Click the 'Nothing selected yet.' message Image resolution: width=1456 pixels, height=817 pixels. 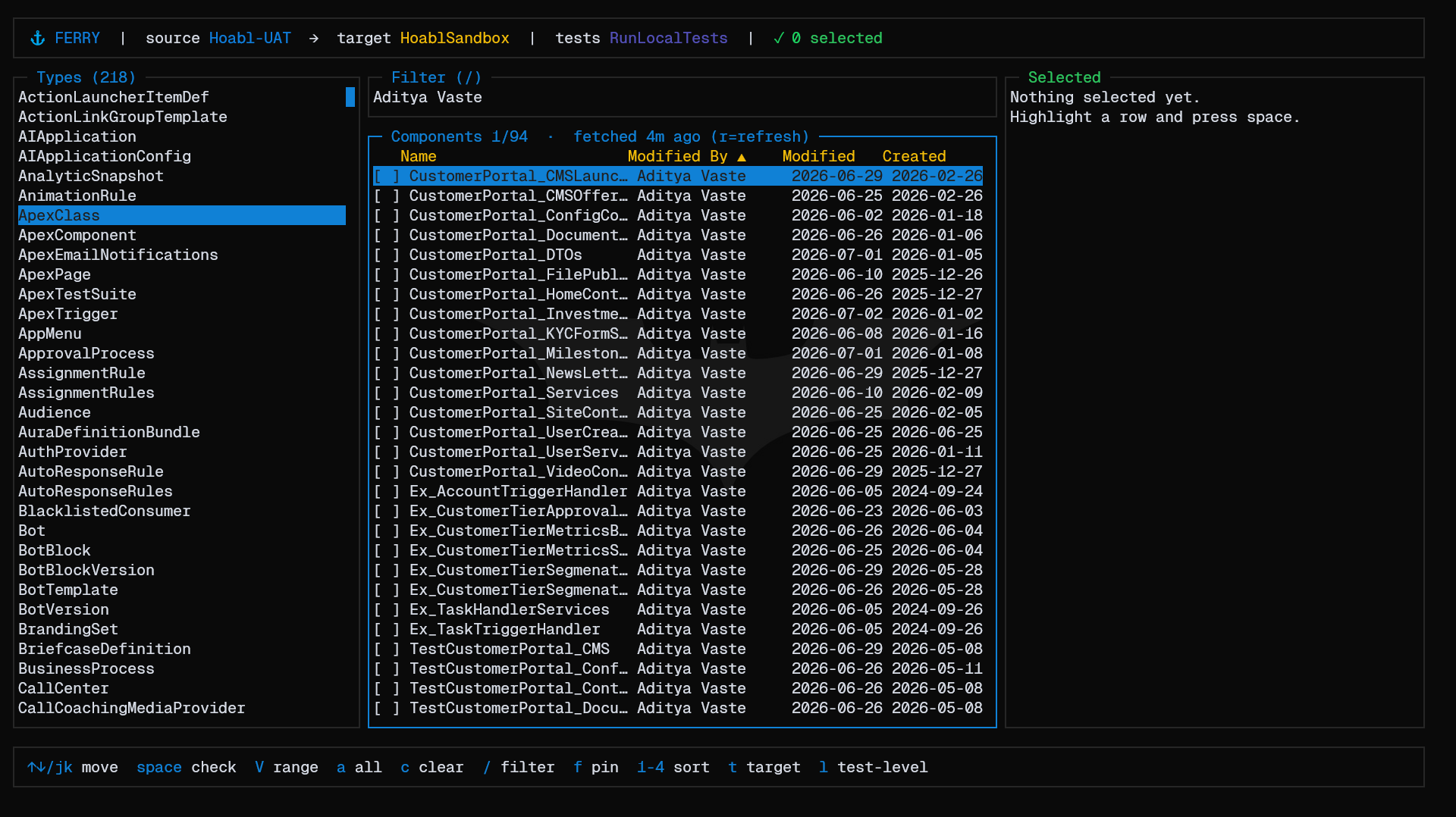[x=1106, y=97]
